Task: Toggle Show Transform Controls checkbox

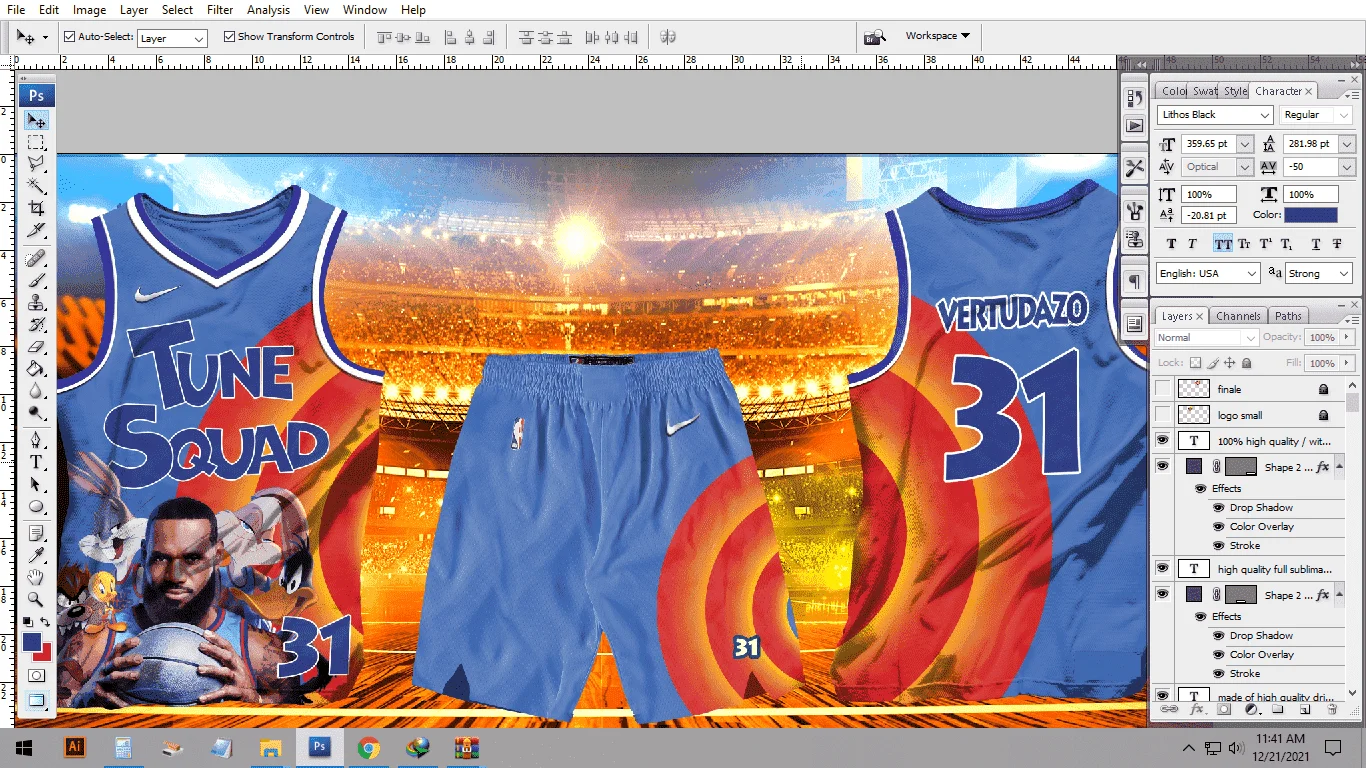Action: pos(229,37)
